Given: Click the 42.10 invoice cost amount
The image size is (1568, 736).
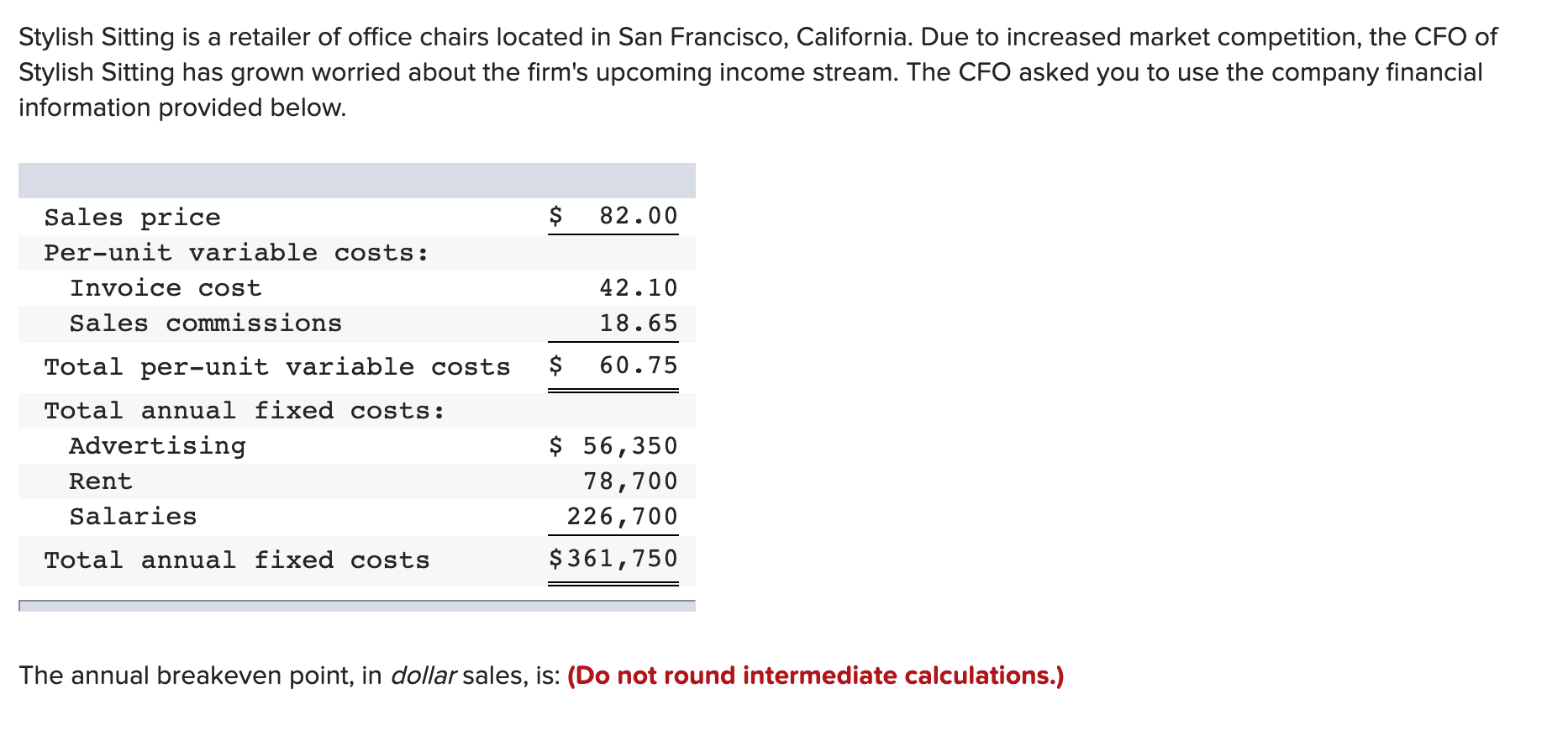Looking at the screenshot, I should [x=638, y=288].
